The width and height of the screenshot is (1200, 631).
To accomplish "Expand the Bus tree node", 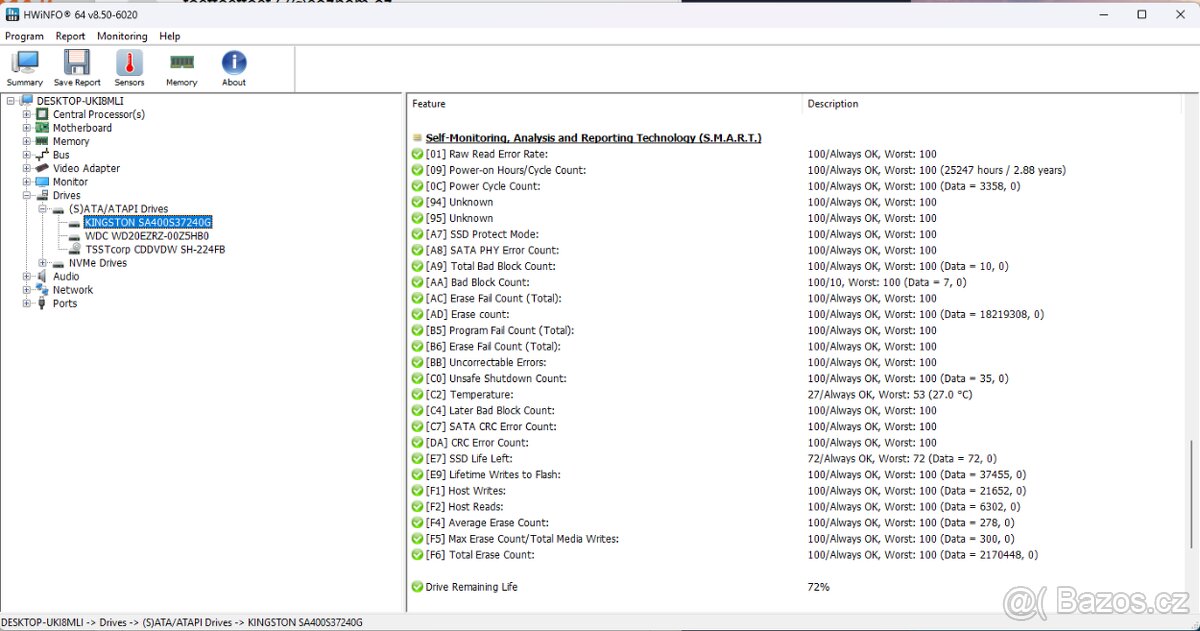I will 27,155.
